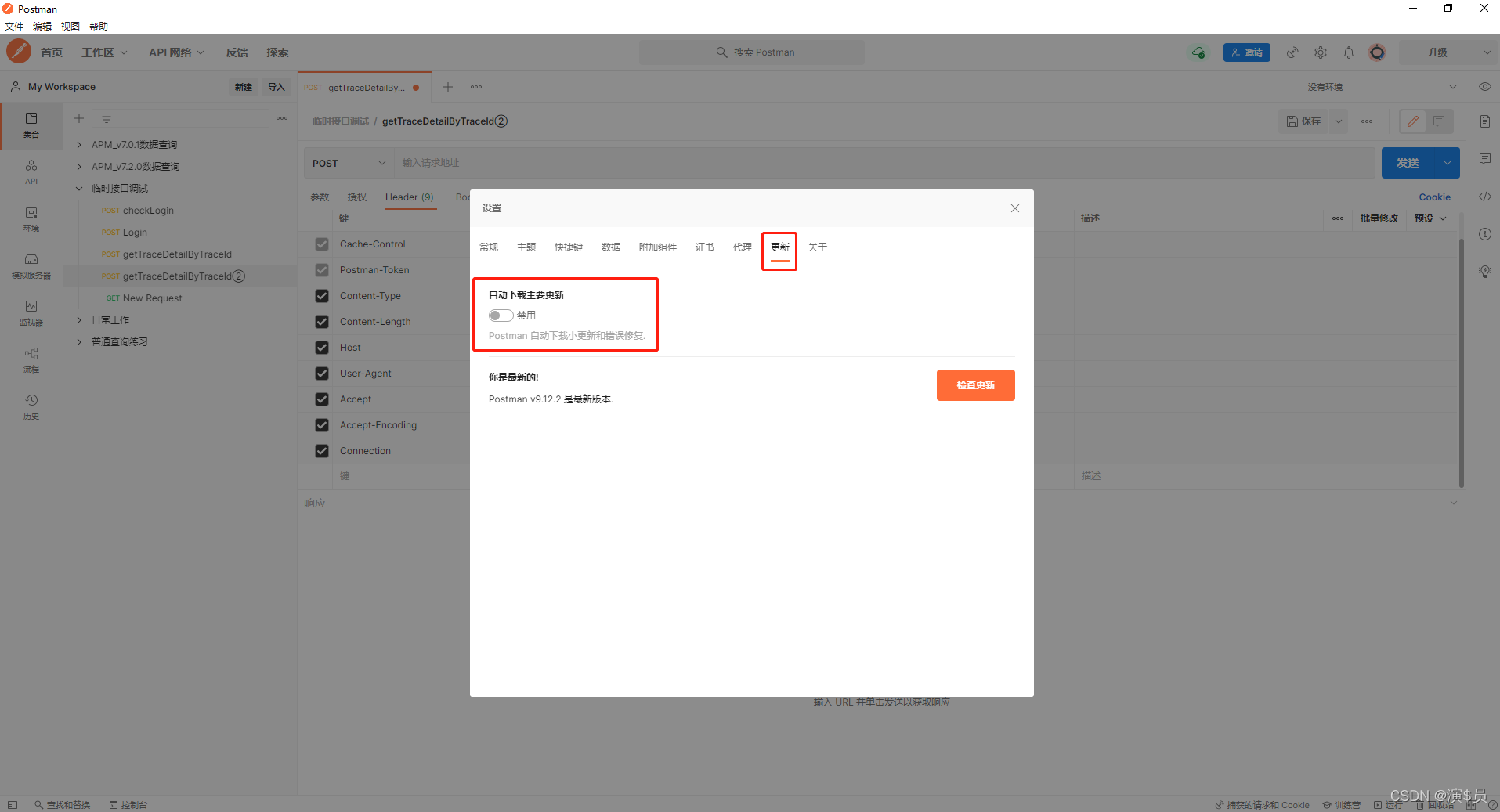Click the 邀请 invite button
Screen dimensions: 1500x812
tap(1247, 52)
